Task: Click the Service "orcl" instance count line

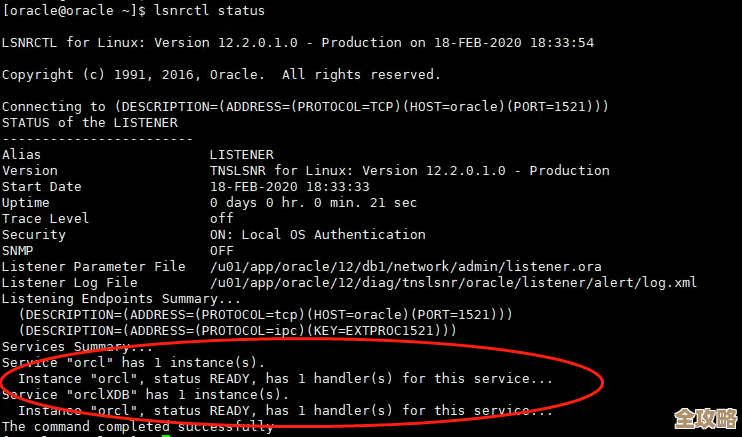Action: pyautogui.click(x=133, y=362)
